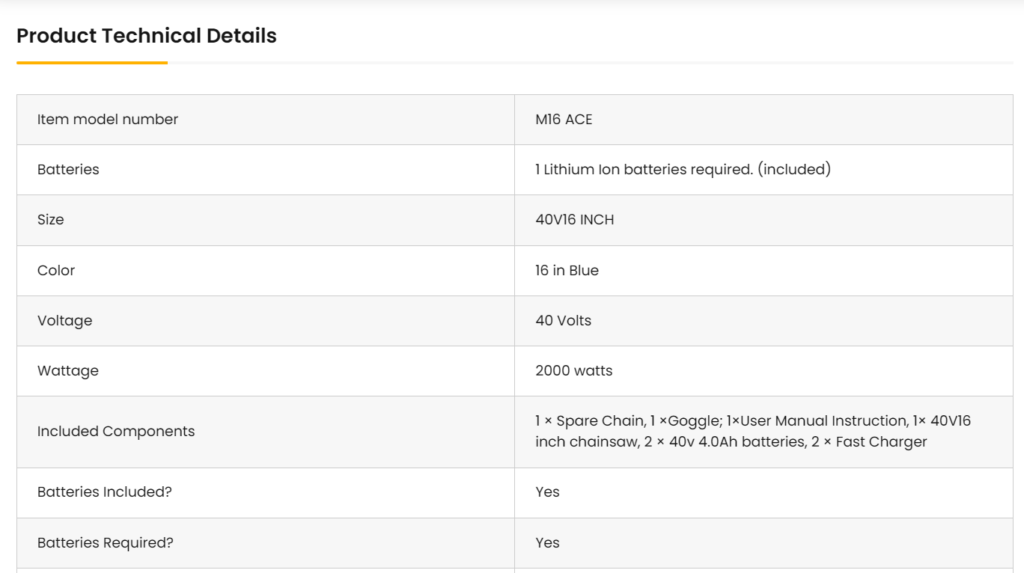
Task: Click the Batteries Required? label
Action: click(x=105, y=542)
